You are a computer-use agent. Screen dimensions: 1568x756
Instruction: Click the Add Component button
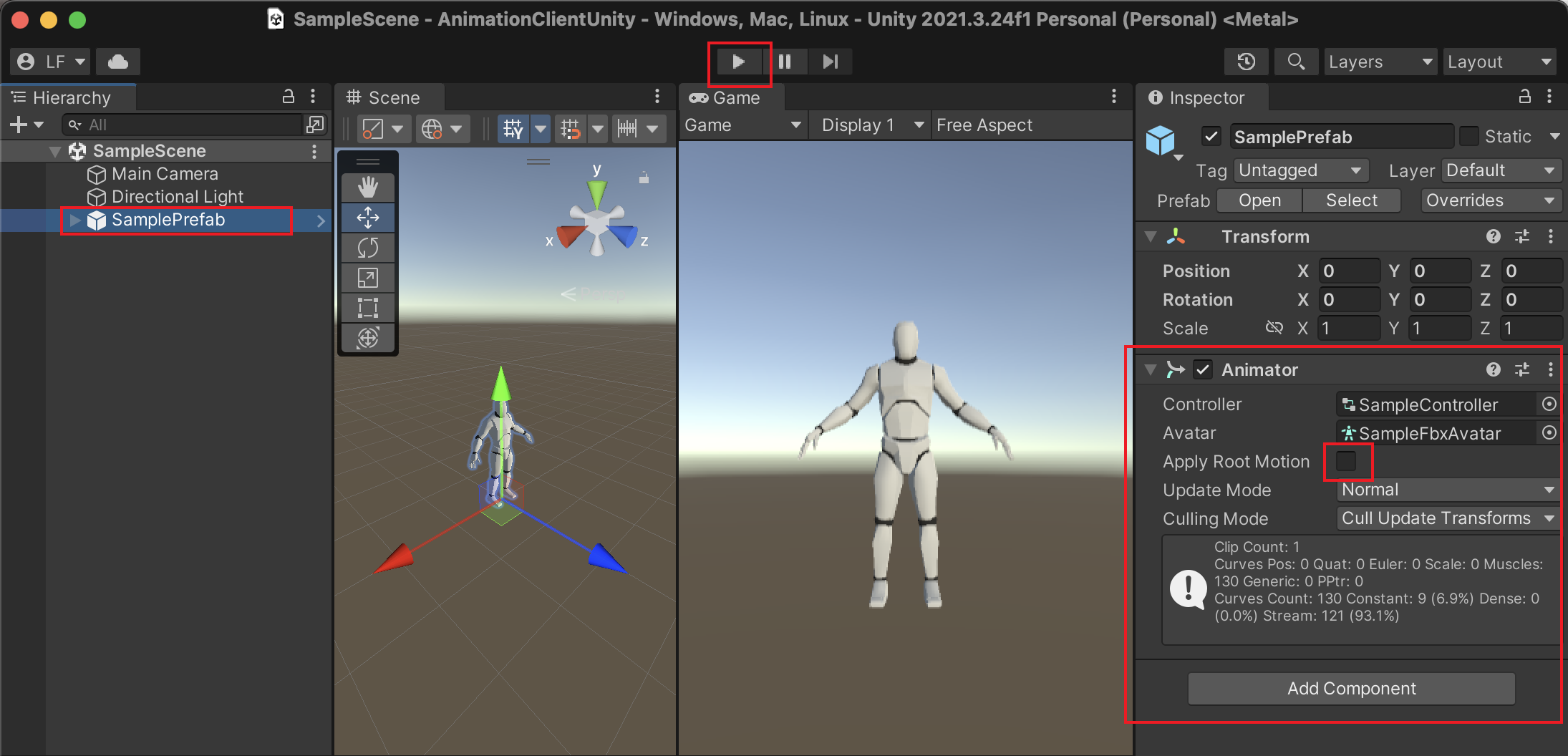point(1351,689)
